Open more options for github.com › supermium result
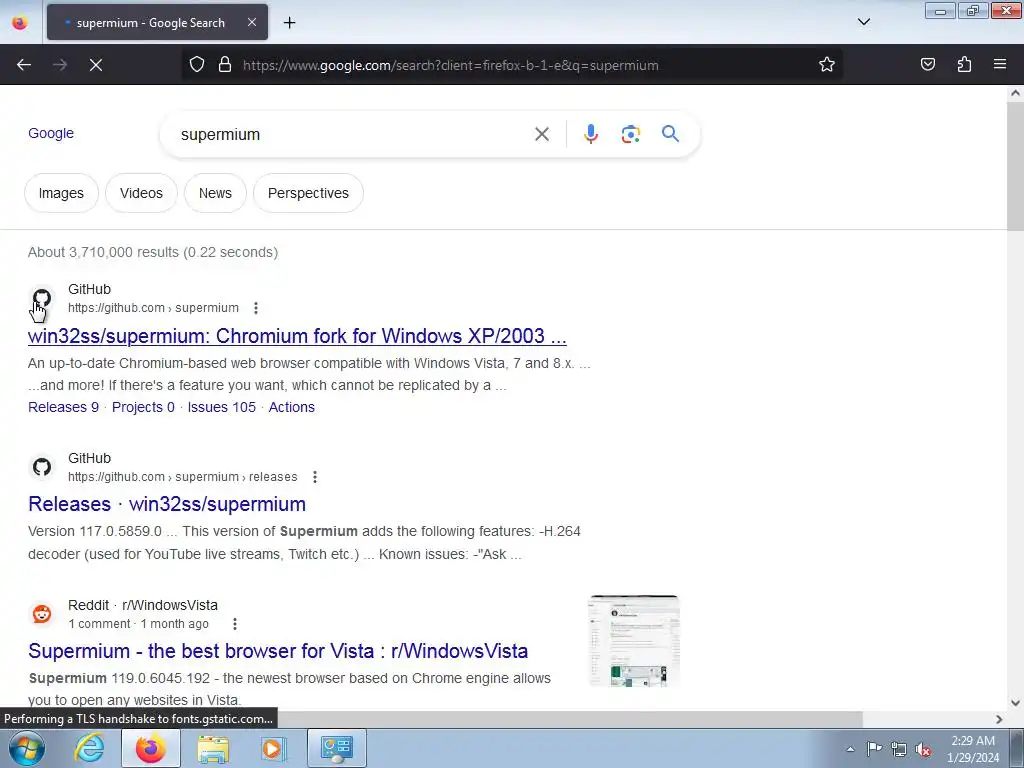 (256, 308)
